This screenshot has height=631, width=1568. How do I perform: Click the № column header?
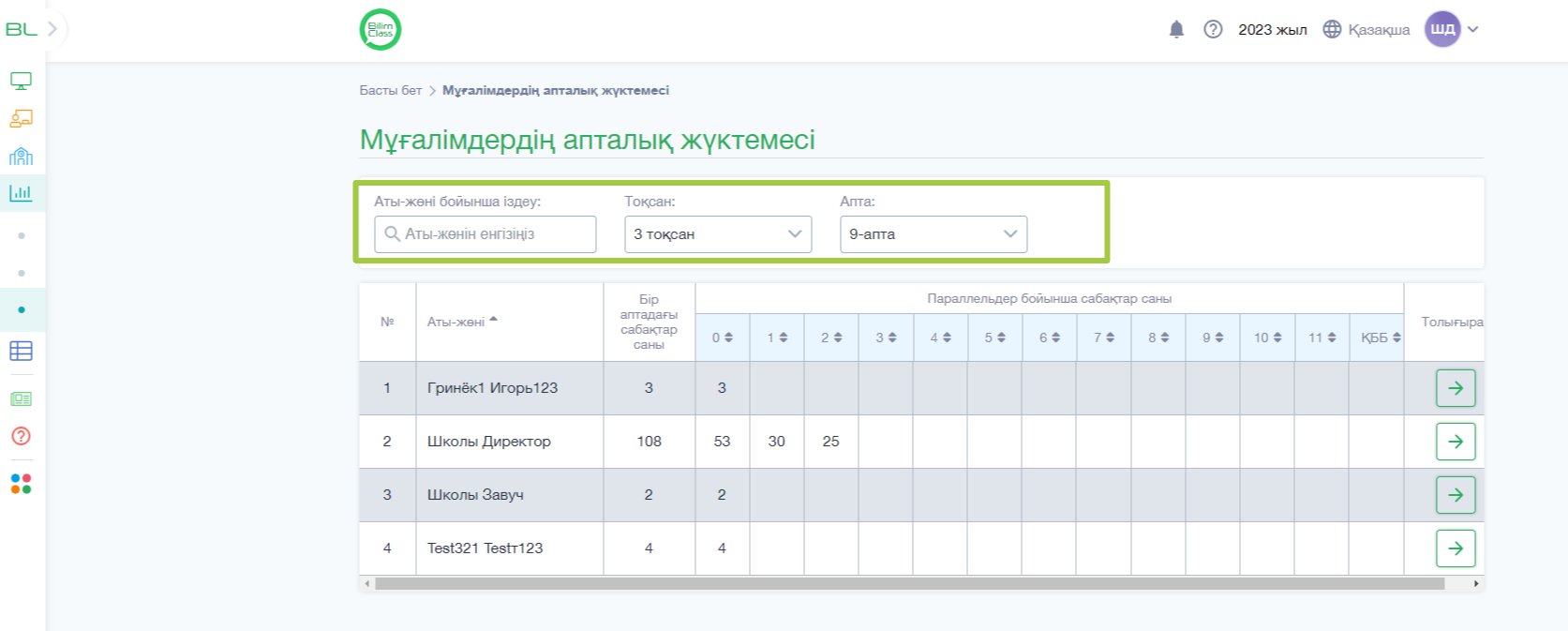[387, 322]
